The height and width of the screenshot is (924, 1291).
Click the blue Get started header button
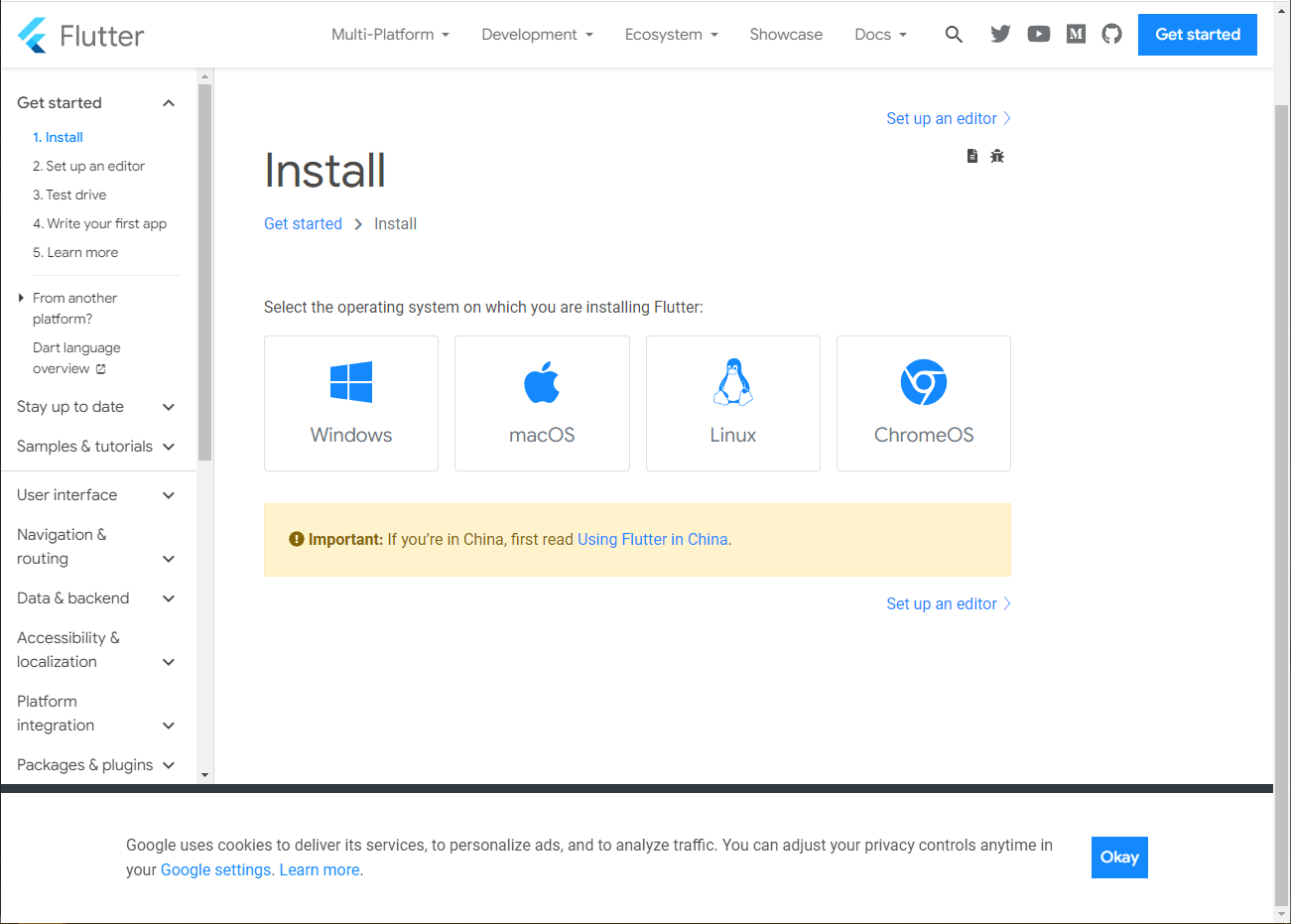tap(1198, 35)
